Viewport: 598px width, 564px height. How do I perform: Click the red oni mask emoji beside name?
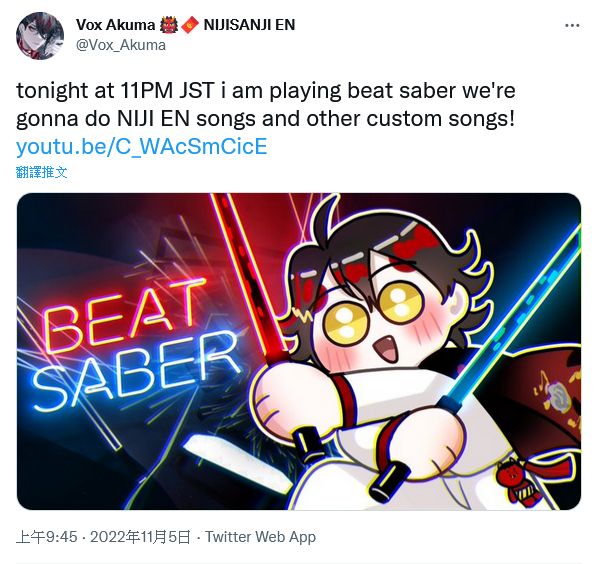click(168, 25)
